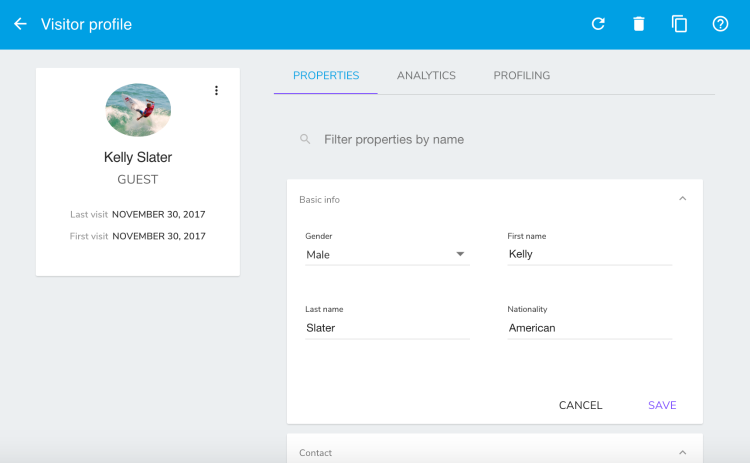Open help via question mark icon
Image resolution: width=750 pixels, height=463 pixels.
coord(720,23)
